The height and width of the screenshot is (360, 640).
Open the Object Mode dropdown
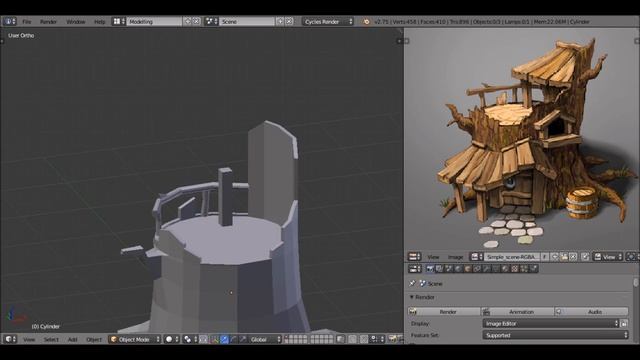(x=134, y=339)
